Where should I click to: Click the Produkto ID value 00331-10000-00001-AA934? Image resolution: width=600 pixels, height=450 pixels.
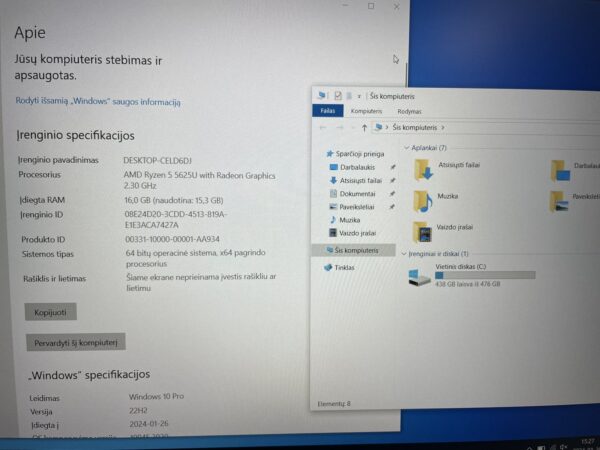point(172,240)
